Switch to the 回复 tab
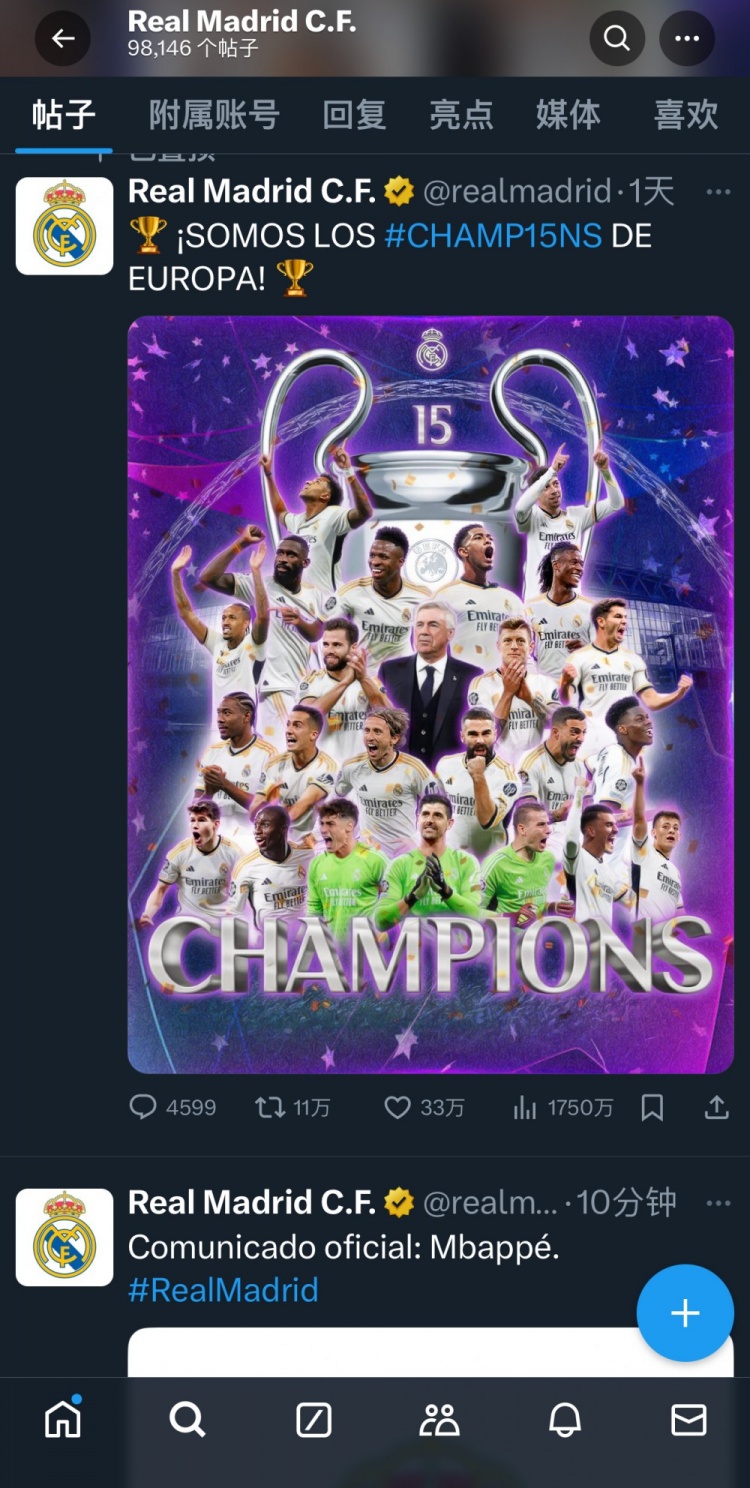 click(354, 115)
